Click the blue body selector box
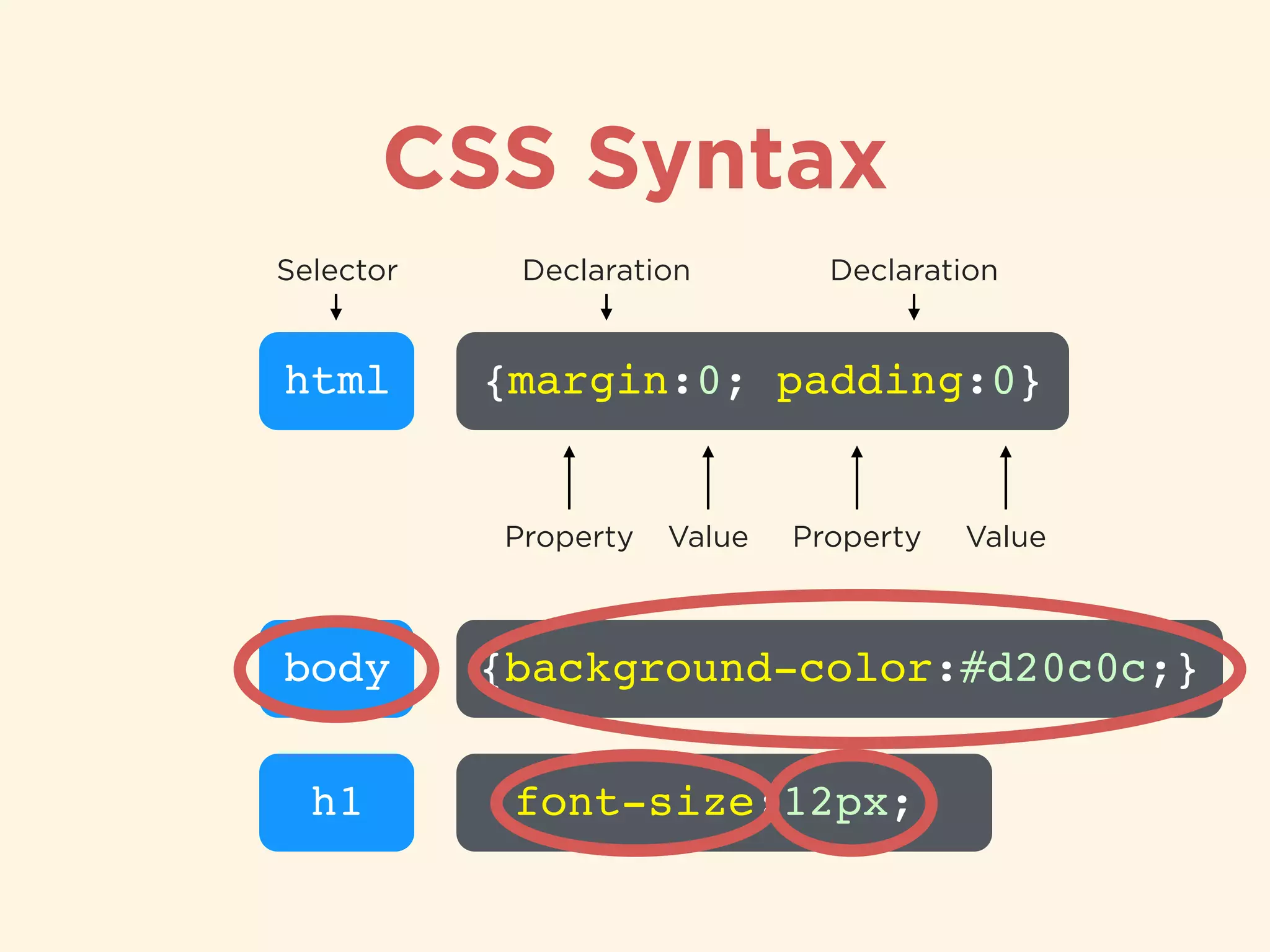 [x=336, y=668]
